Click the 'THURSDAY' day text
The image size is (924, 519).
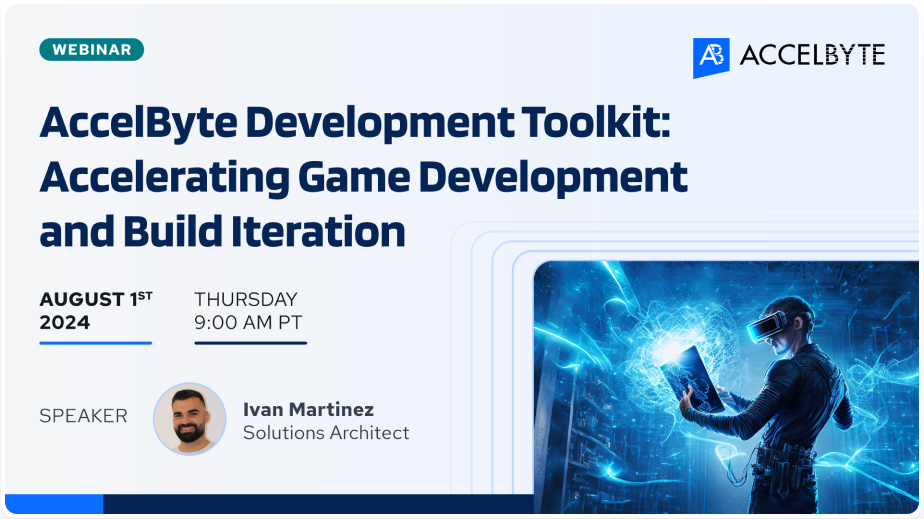246,299
